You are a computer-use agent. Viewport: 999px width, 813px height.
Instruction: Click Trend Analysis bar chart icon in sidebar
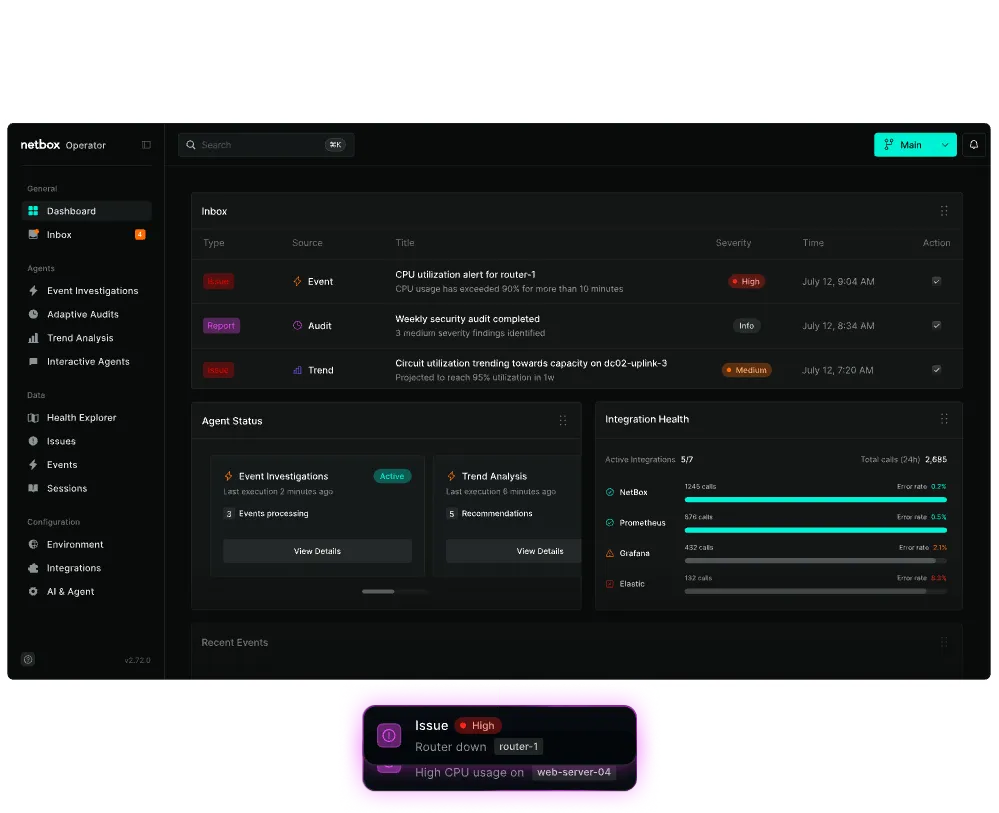coord(33,338)
